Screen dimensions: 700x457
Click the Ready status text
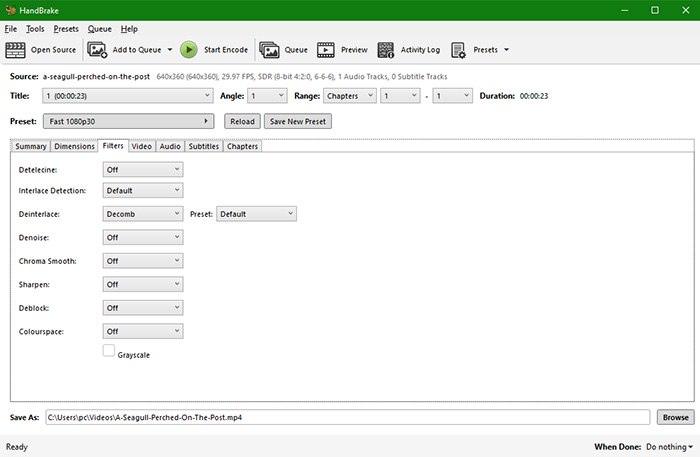click(17, 447)
